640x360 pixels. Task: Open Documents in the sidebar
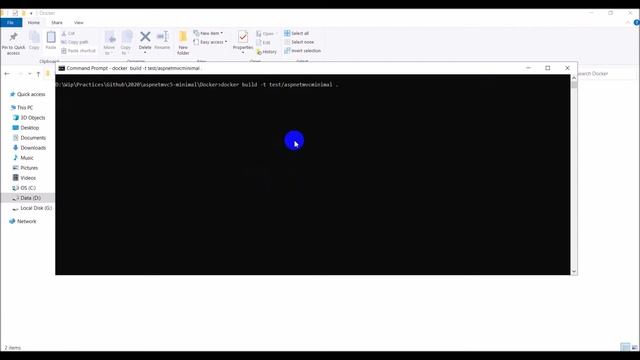point(29,138)
